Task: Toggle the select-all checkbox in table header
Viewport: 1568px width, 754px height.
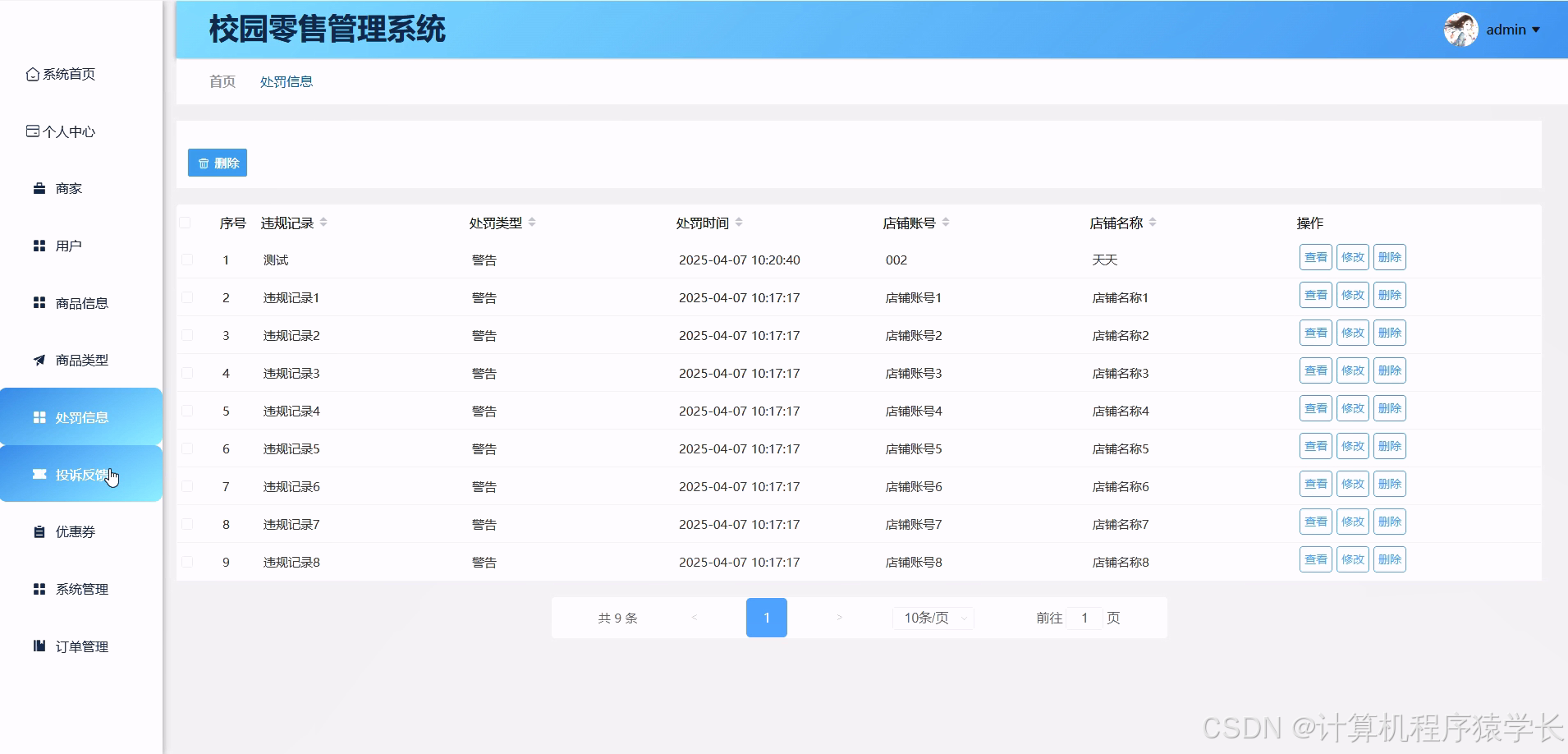Action: click(x=186, y=223)
